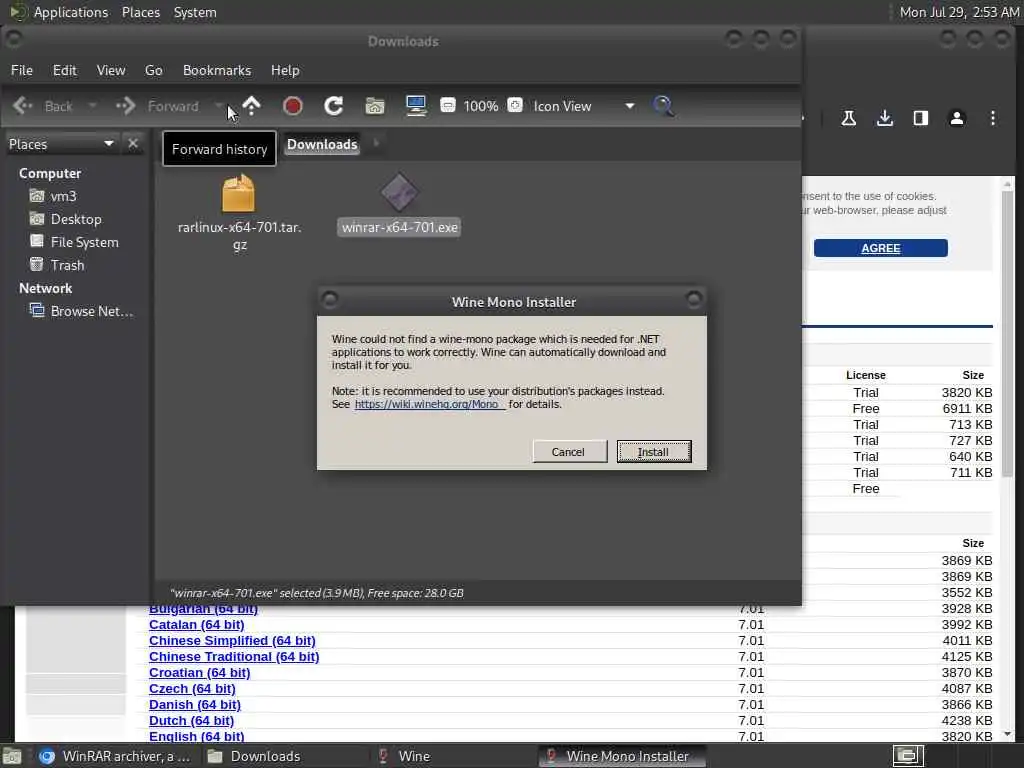Expand the Forward history dropdown arrow
This screenshot has width=1024, height=768.
(x=219, y=106)
